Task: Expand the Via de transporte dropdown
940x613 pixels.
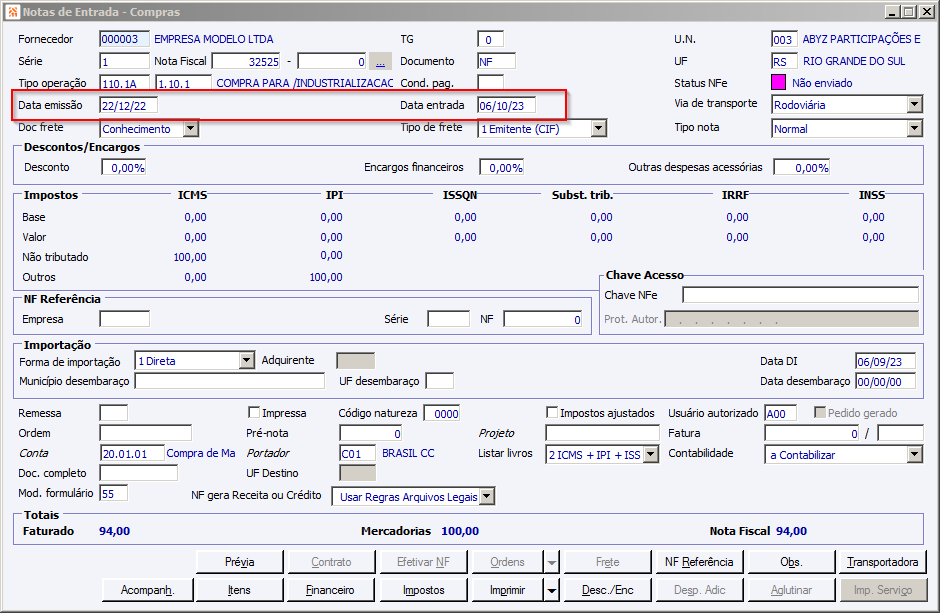Action: point(914,104)
